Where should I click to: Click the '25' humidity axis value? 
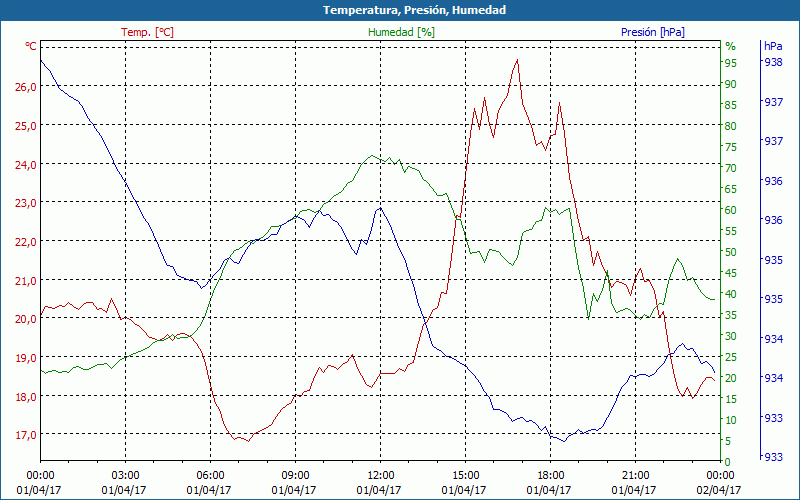(x=731, y=357)
